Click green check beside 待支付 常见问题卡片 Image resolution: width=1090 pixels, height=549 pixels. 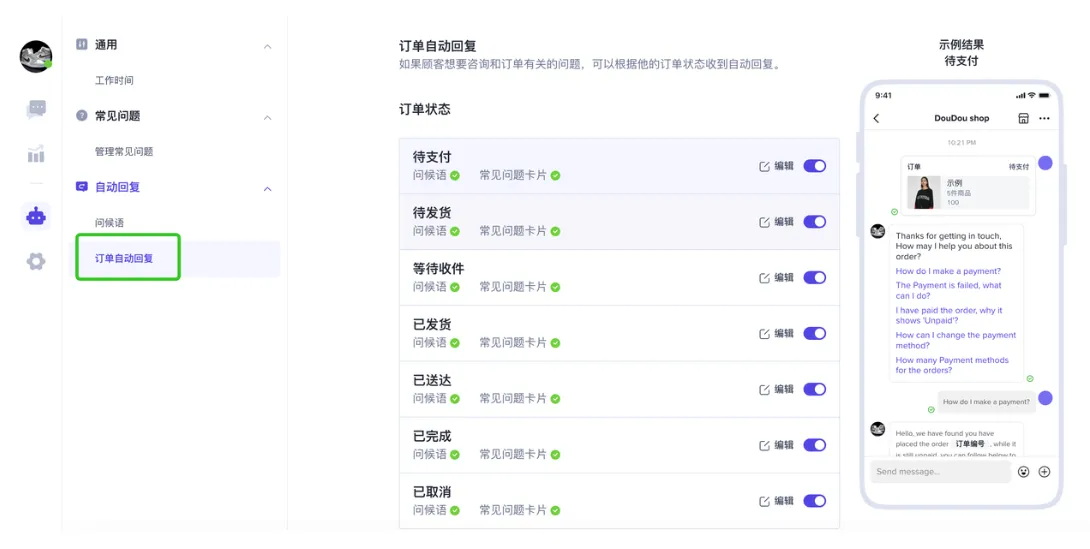(x=555, y=176)
